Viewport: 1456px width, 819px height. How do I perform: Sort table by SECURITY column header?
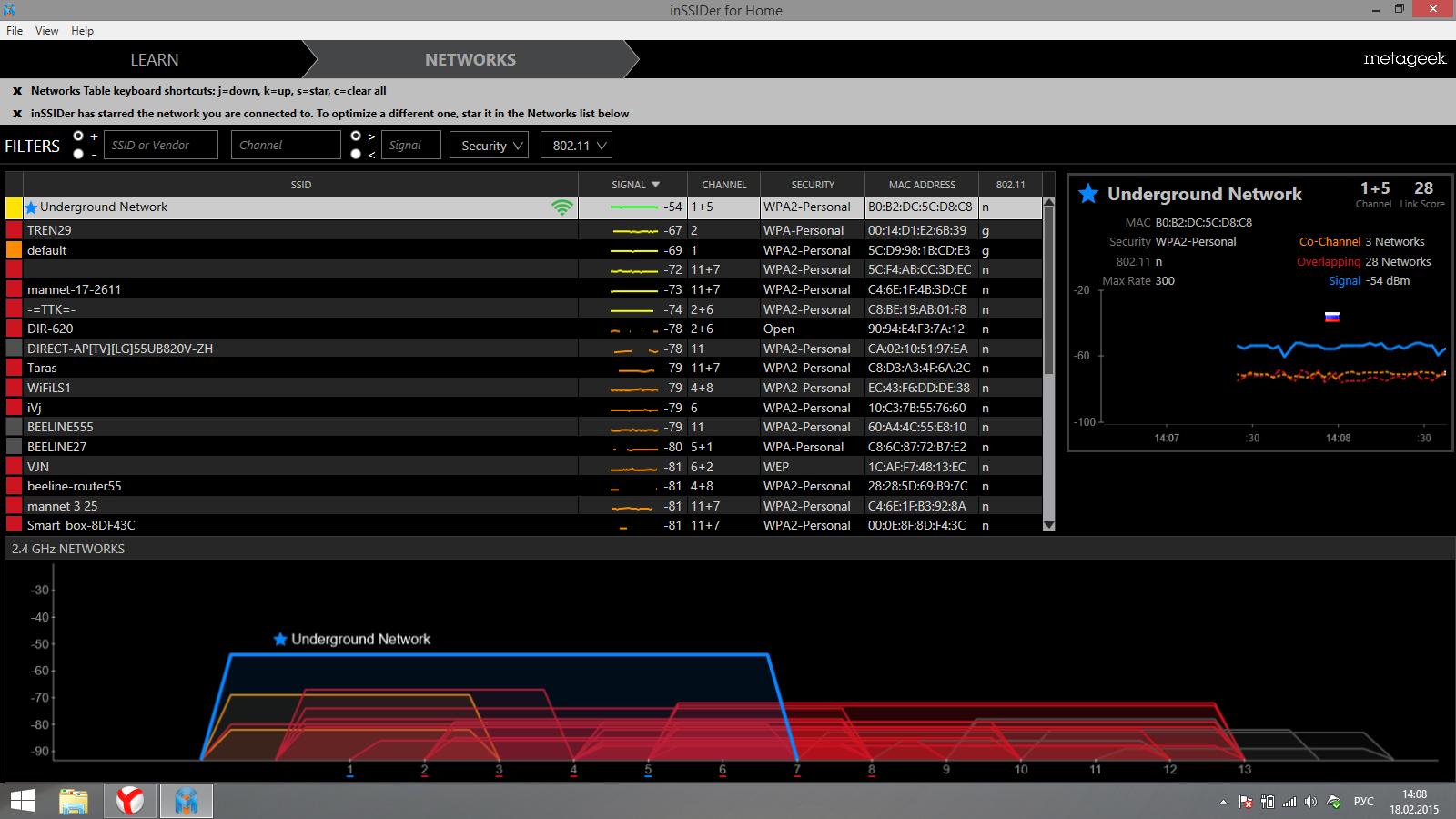(x=813, y=185)
